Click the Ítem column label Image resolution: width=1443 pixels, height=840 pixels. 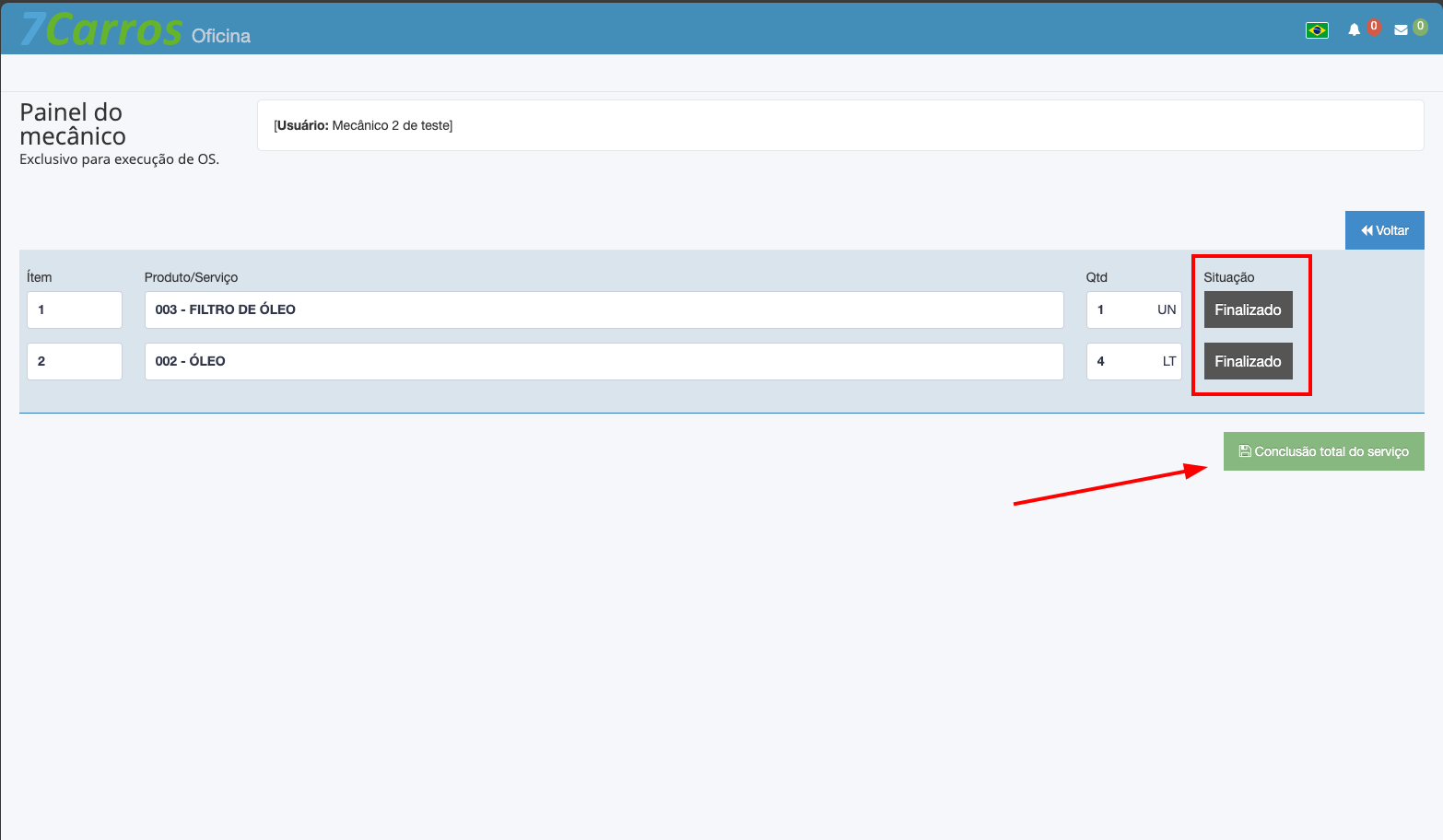click(x=39, y=277)
